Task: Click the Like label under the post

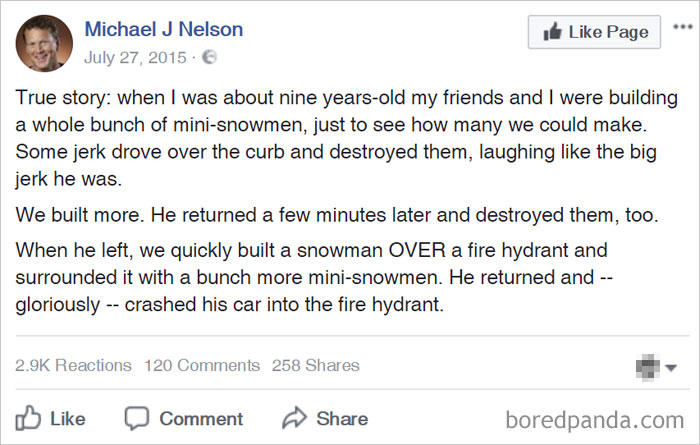Action: click(67, 418)
